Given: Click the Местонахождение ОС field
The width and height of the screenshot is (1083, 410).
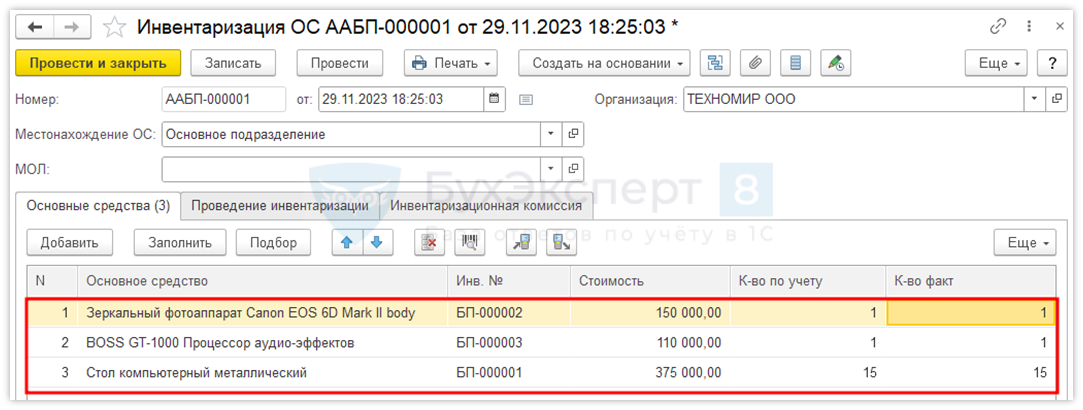Looking at the screenshot, I should pyautogui.click(x=351, y=135).
